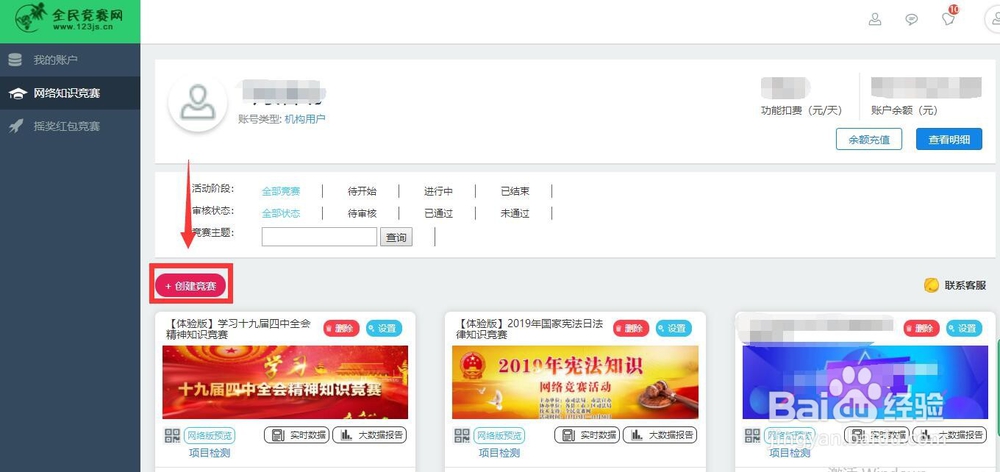Click the 十九届四中全会 banner thumbnail
Screen dimensions: 1000x472
coord(285,382)
